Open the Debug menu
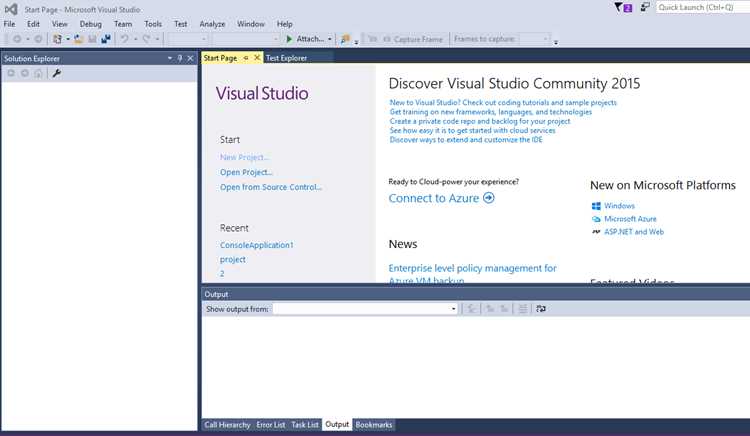 [90, 24]
